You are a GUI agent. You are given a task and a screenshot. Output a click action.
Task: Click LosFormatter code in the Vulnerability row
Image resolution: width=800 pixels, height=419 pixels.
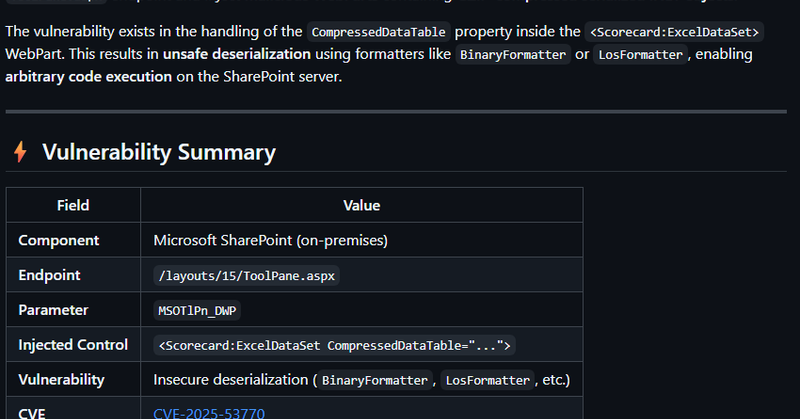487,380
